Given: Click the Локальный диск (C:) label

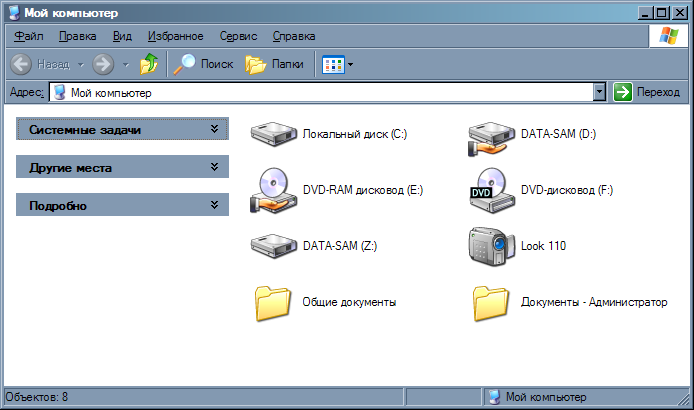Looking at the screenshot, I should coord(355,134).
